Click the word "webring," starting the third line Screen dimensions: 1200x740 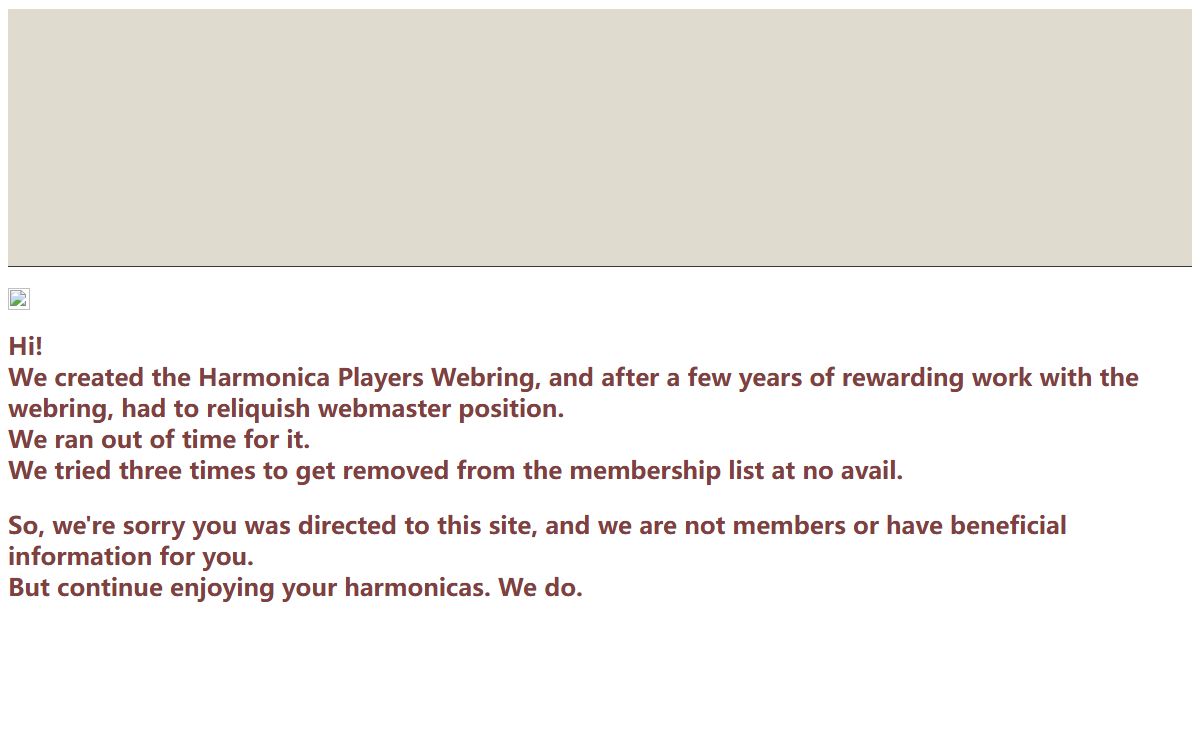pos(61,409)
